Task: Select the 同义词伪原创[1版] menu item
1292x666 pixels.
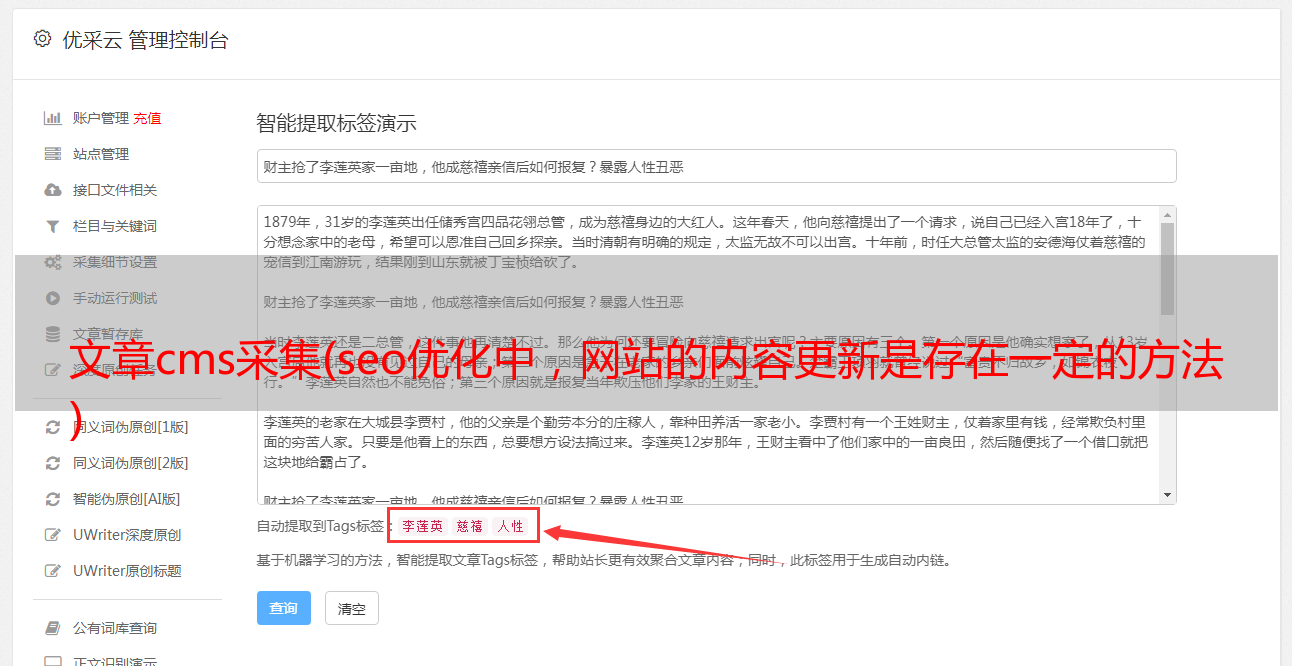Action: tap(130, 427)
